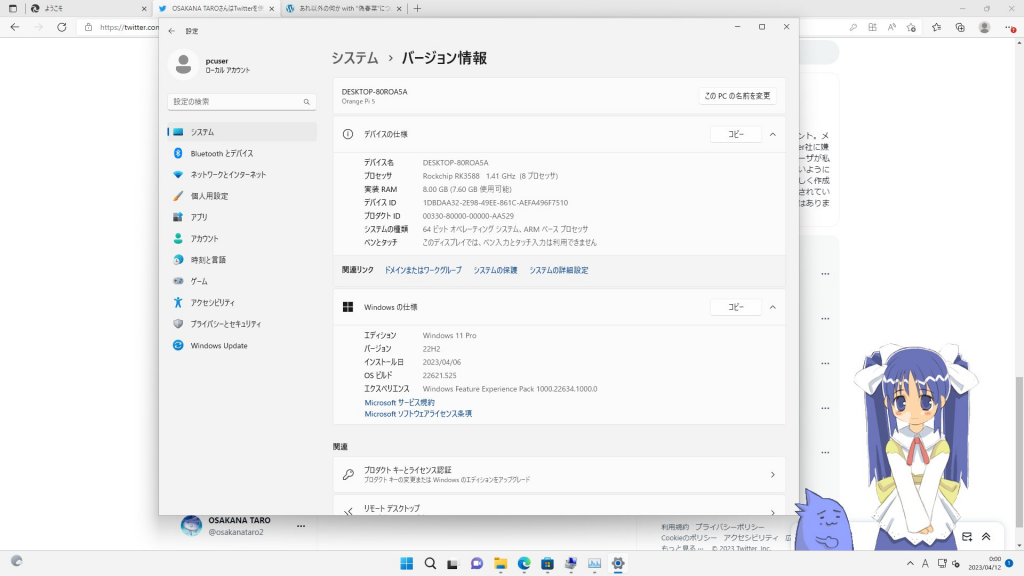
Task: Click the IME input mode A indicator
Action: [925, 564]
